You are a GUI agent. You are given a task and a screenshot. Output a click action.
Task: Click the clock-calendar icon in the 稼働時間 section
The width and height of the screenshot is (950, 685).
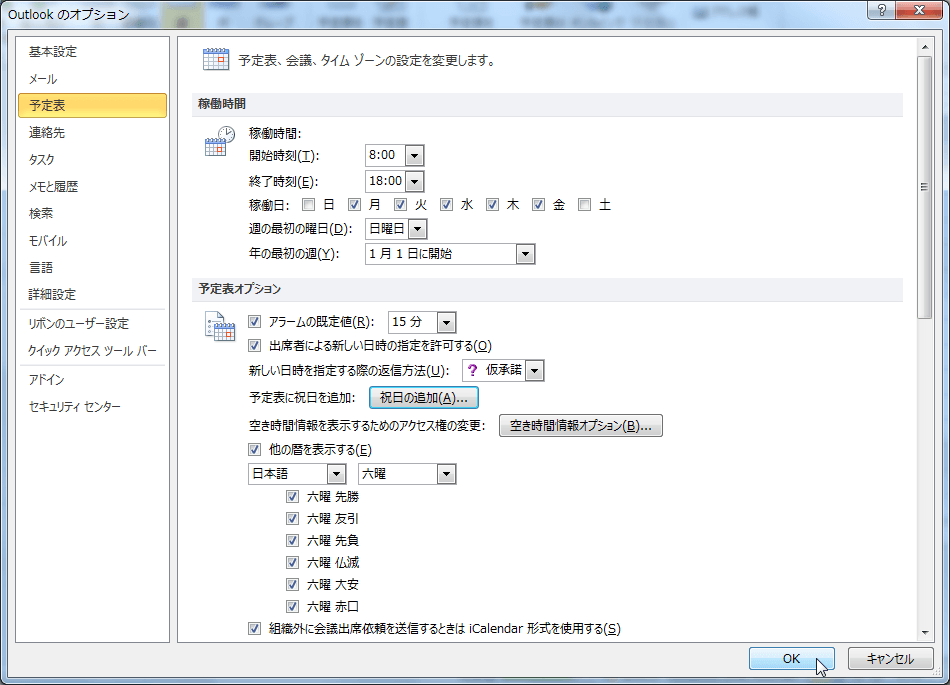(x=219, y=141)
